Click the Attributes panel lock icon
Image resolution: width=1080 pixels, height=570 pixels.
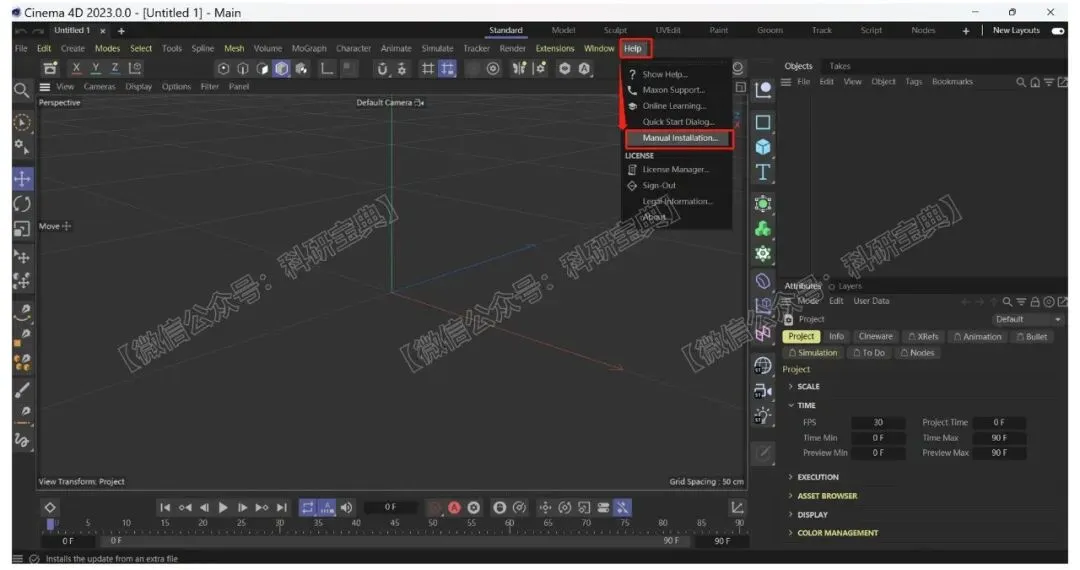[x=1035, y=302]
